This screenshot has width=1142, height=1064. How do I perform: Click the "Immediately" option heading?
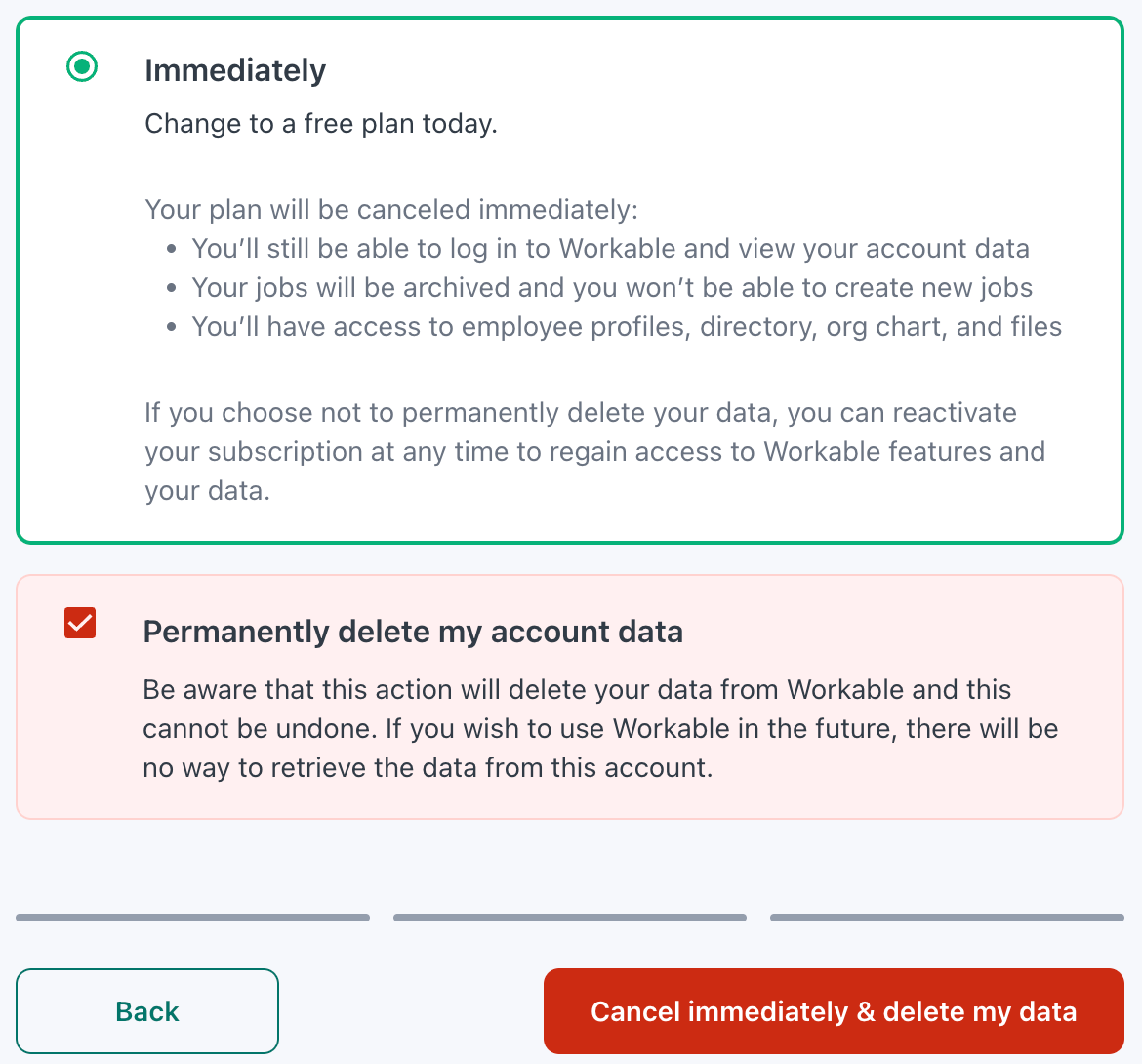(235, 70)
